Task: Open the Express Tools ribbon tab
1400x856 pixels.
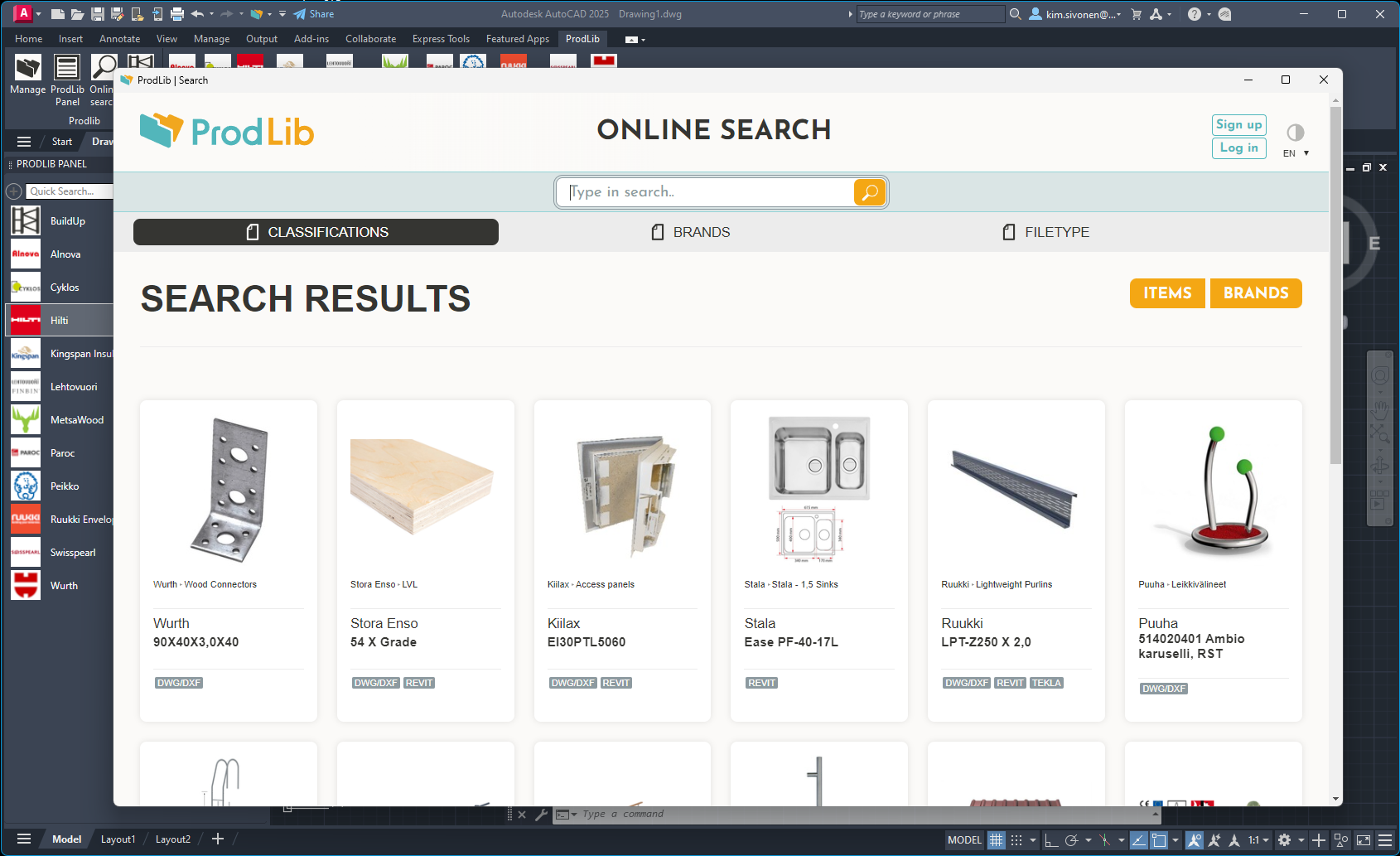Action: pyautogui.click(x=441, y=39)
